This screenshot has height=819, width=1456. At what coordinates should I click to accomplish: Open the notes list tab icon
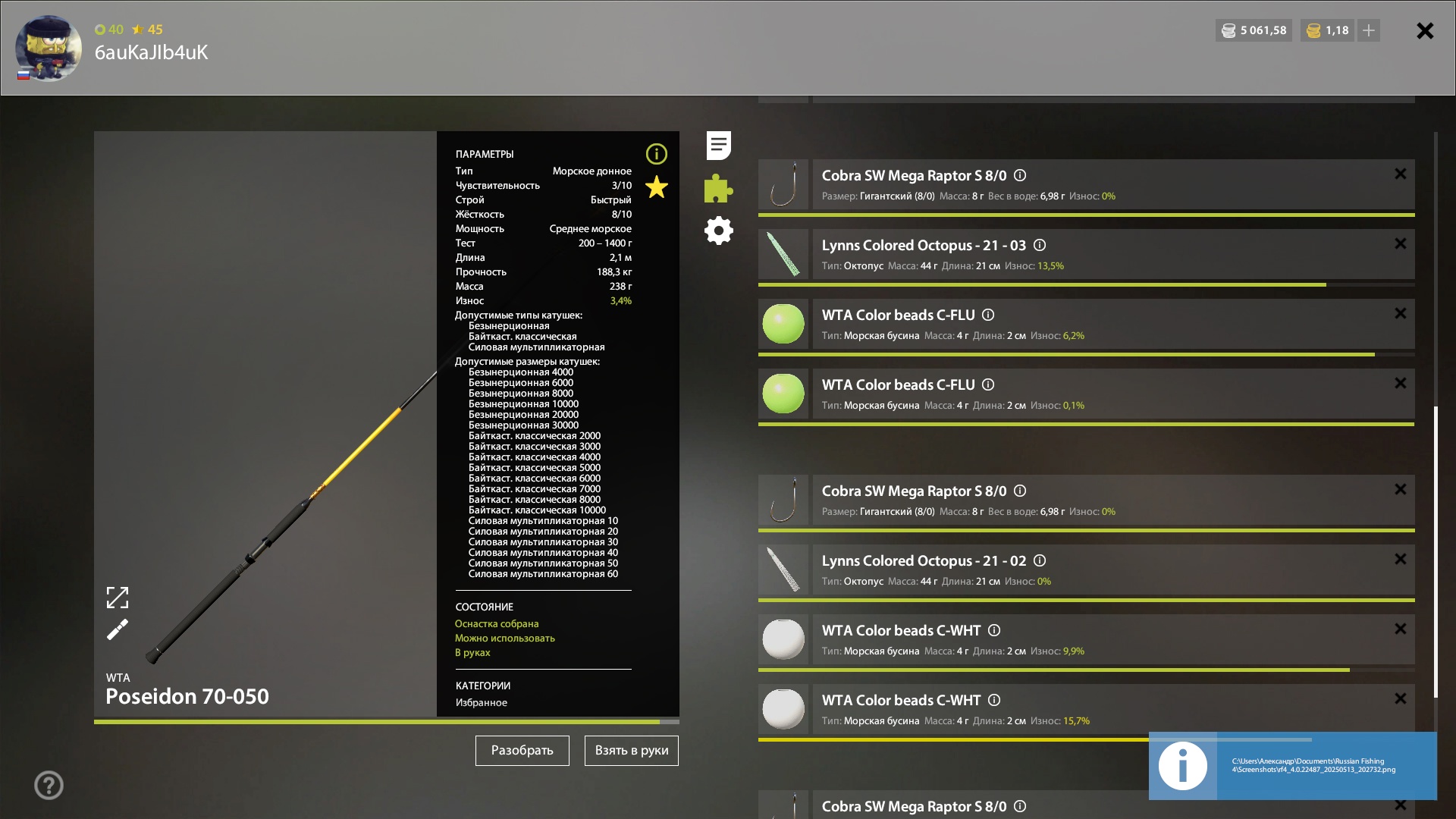tap(719, 146)
